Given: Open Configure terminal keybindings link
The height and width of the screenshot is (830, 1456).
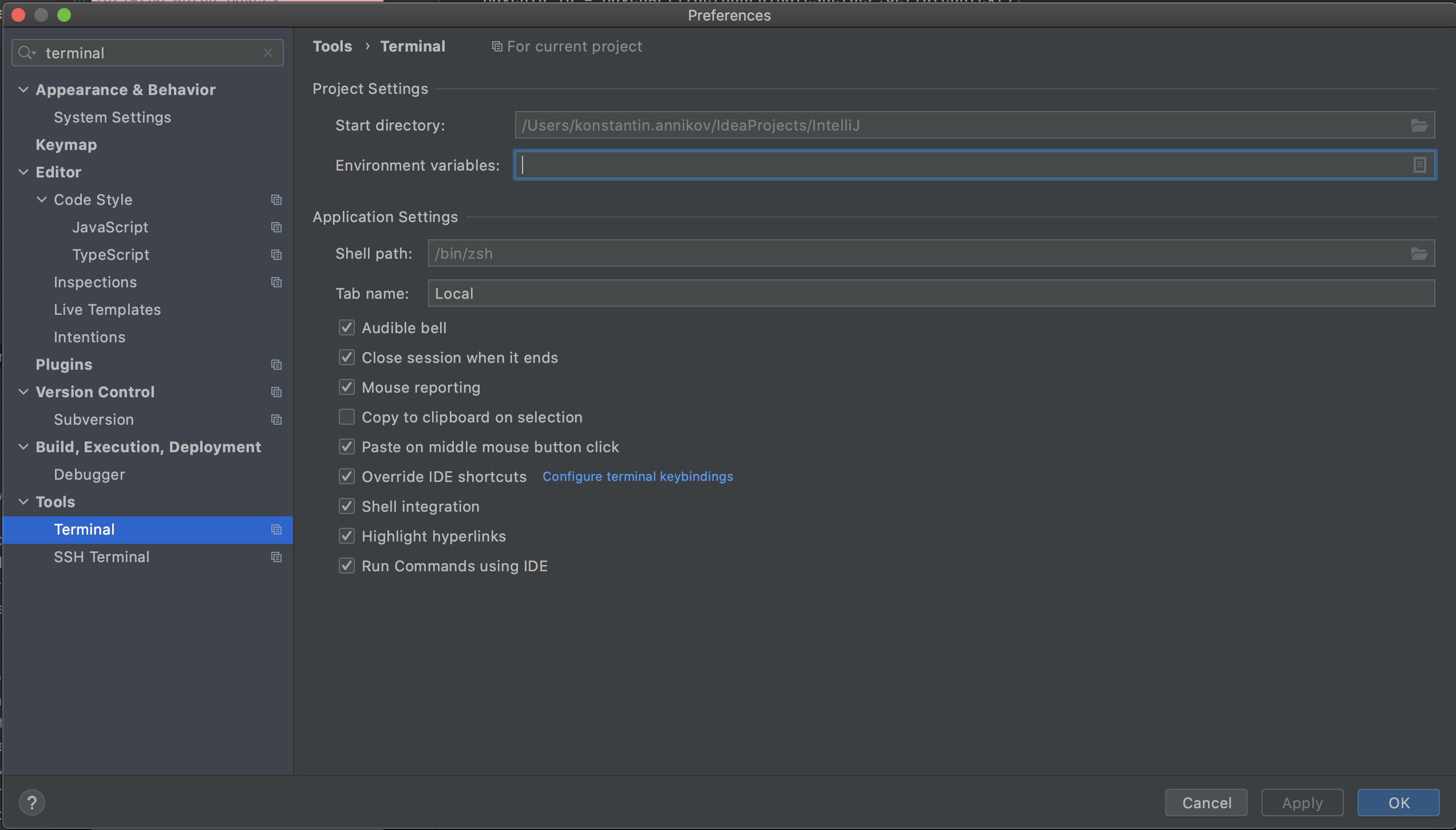Looking at the screenshot, I should point(638,476).
